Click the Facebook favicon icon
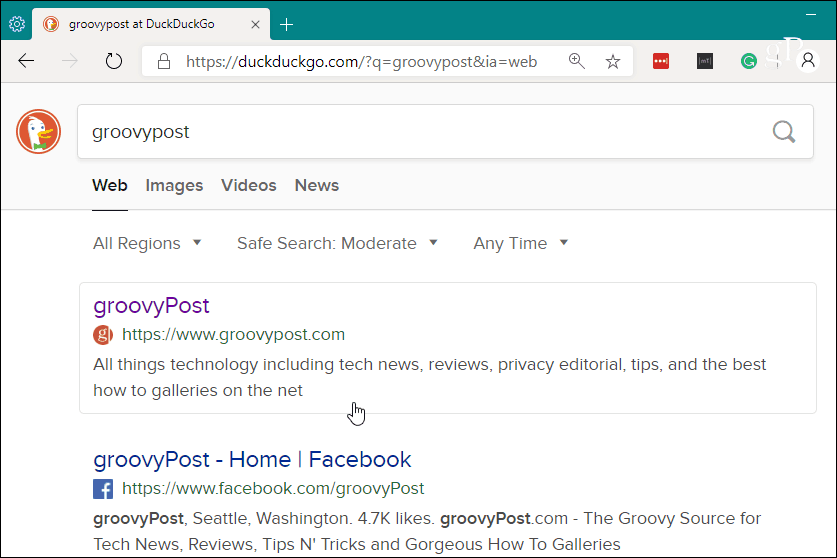Viewport: 837px width, 558px height. [103, 489]
